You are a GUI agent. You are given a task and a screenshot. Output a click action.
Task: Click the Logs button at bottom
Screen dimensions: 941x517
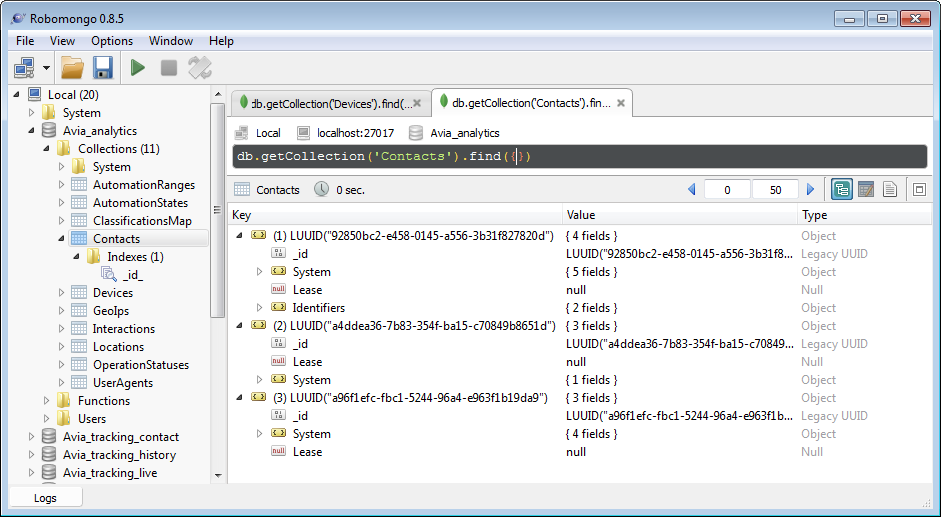click(45, 498)
